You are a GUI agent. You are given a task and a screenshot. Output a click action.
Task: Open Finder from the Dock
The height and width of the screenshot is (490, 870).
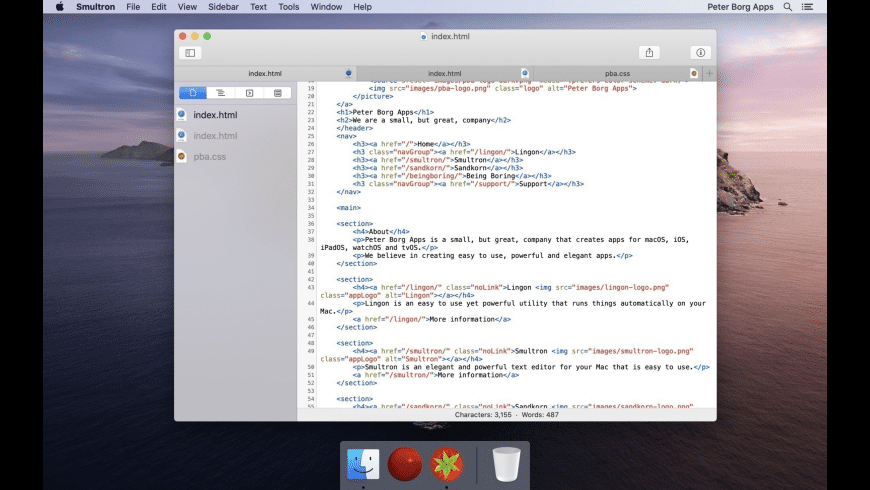point(363,464)
